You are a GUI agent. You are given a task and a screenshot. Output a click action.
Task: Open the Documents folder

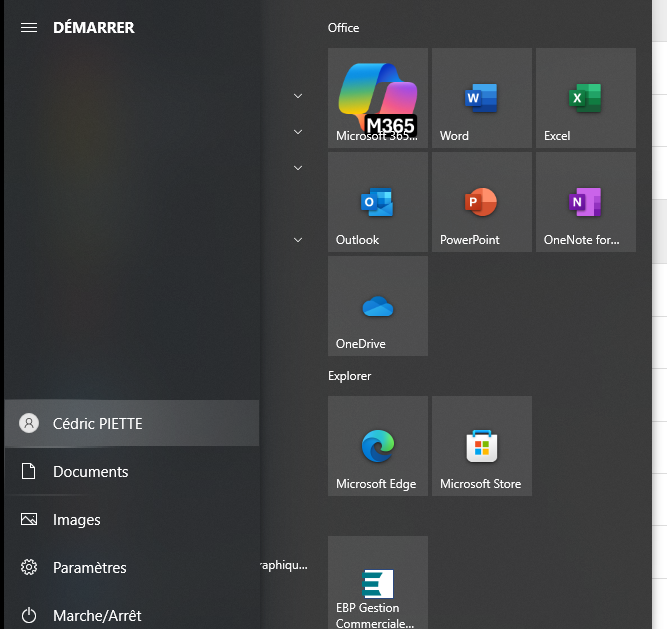tap(132, 471)
